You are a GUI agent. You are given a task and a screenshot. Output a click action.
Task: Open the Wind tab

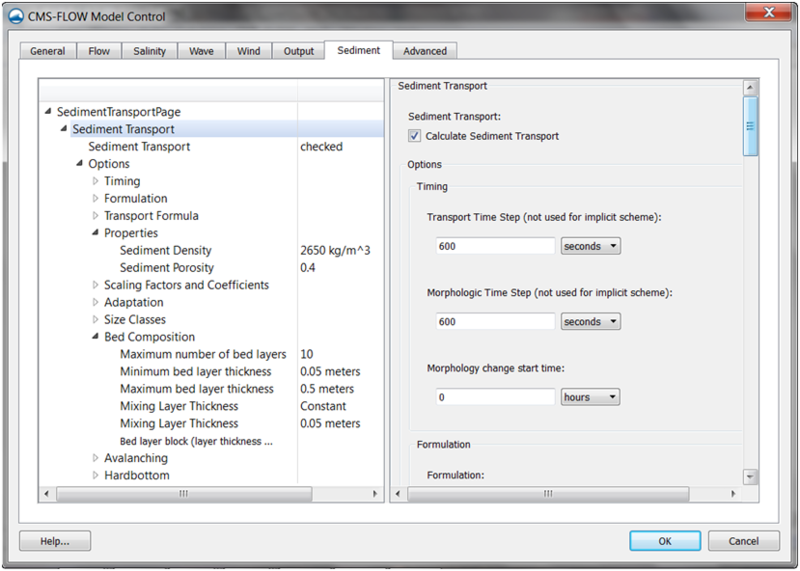(x=248, y=51)
